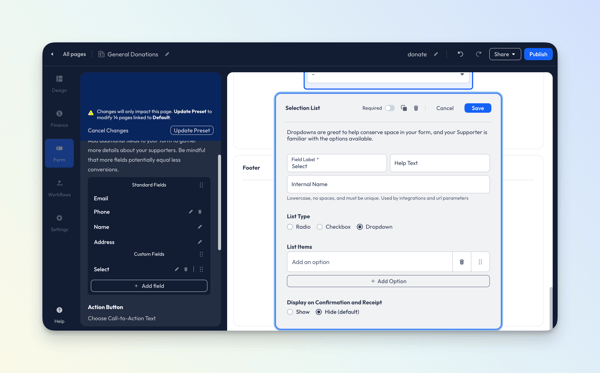Delete the Selection List field
Image resolution: width=600 pixels, height=373 pixels.
coord(416,108)
